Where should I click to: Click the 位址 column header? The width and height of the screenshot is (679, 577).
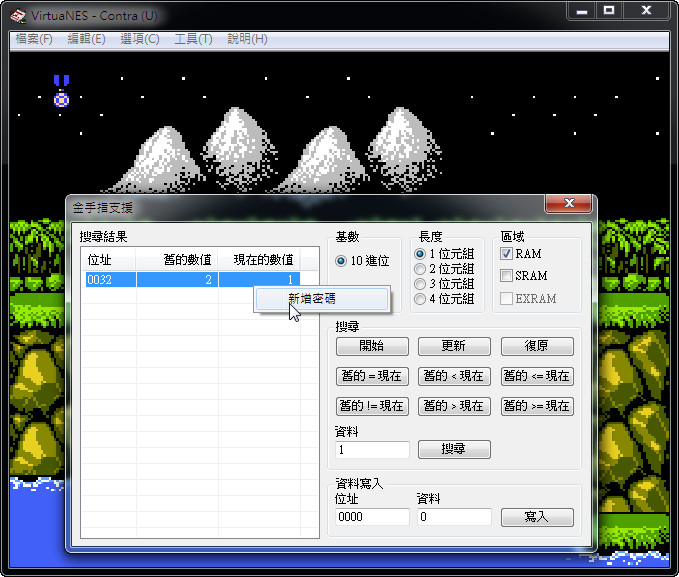(x=109, y=259)
